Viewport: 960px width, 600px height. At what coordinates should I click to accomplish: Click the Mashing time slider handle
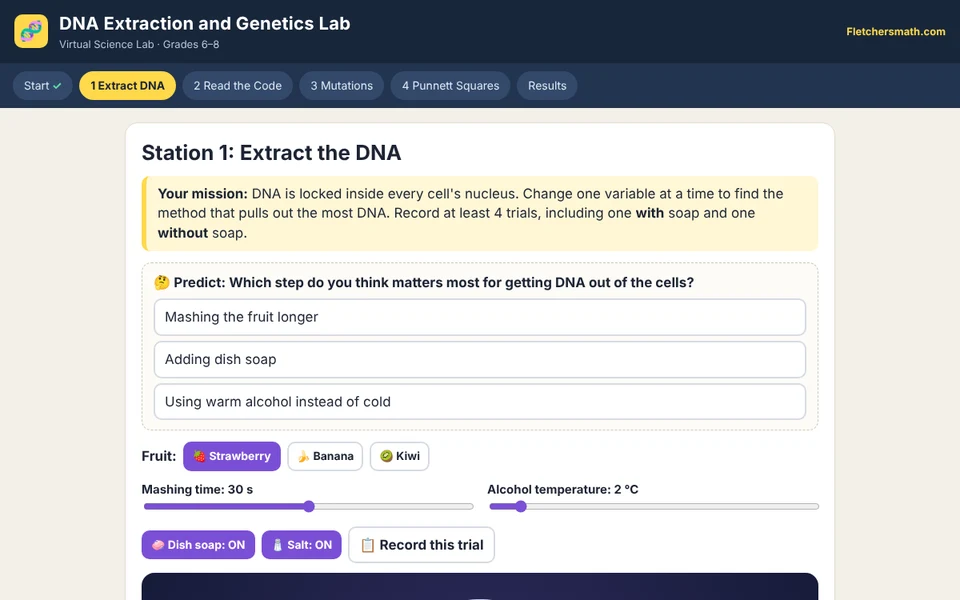click(x=309, y=506)
